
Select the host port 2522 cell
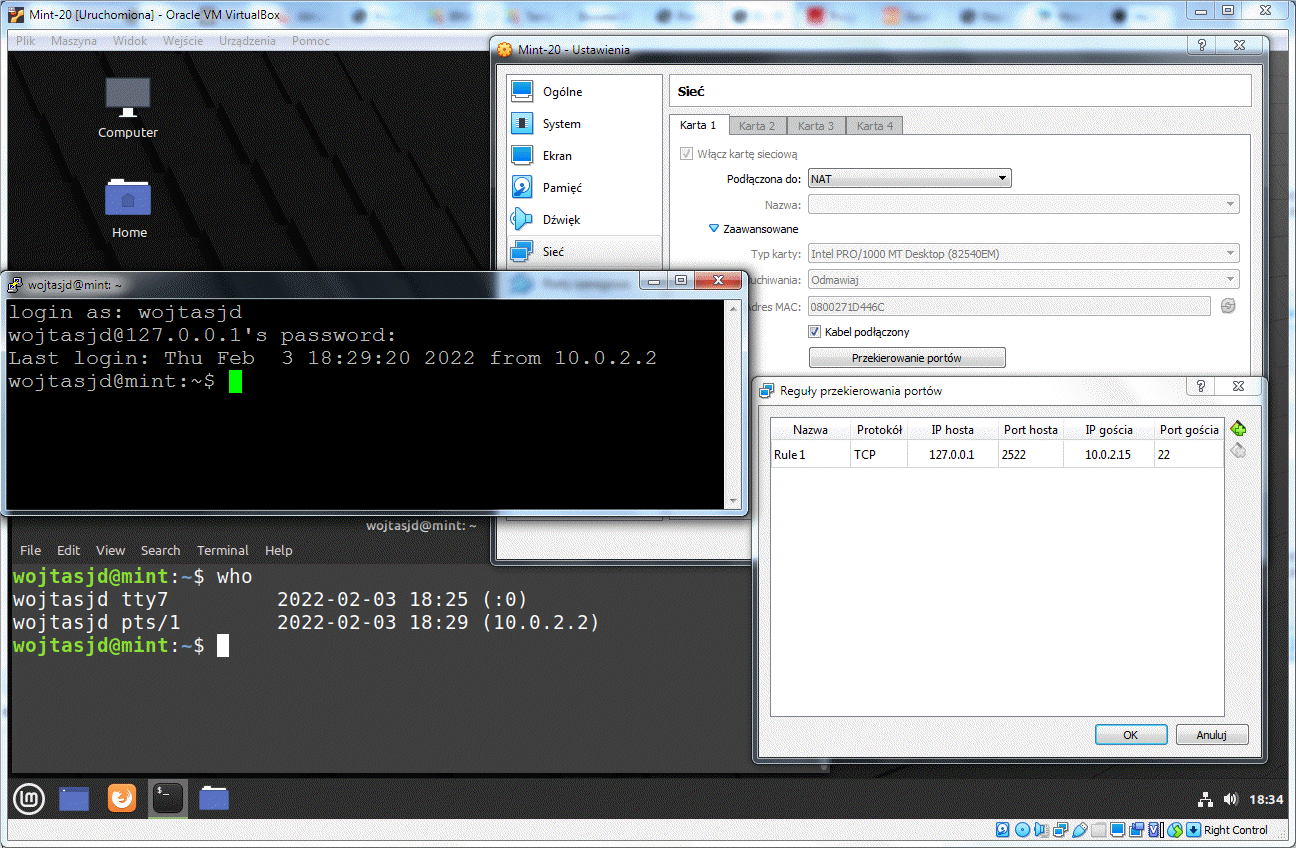point(1031,455)
